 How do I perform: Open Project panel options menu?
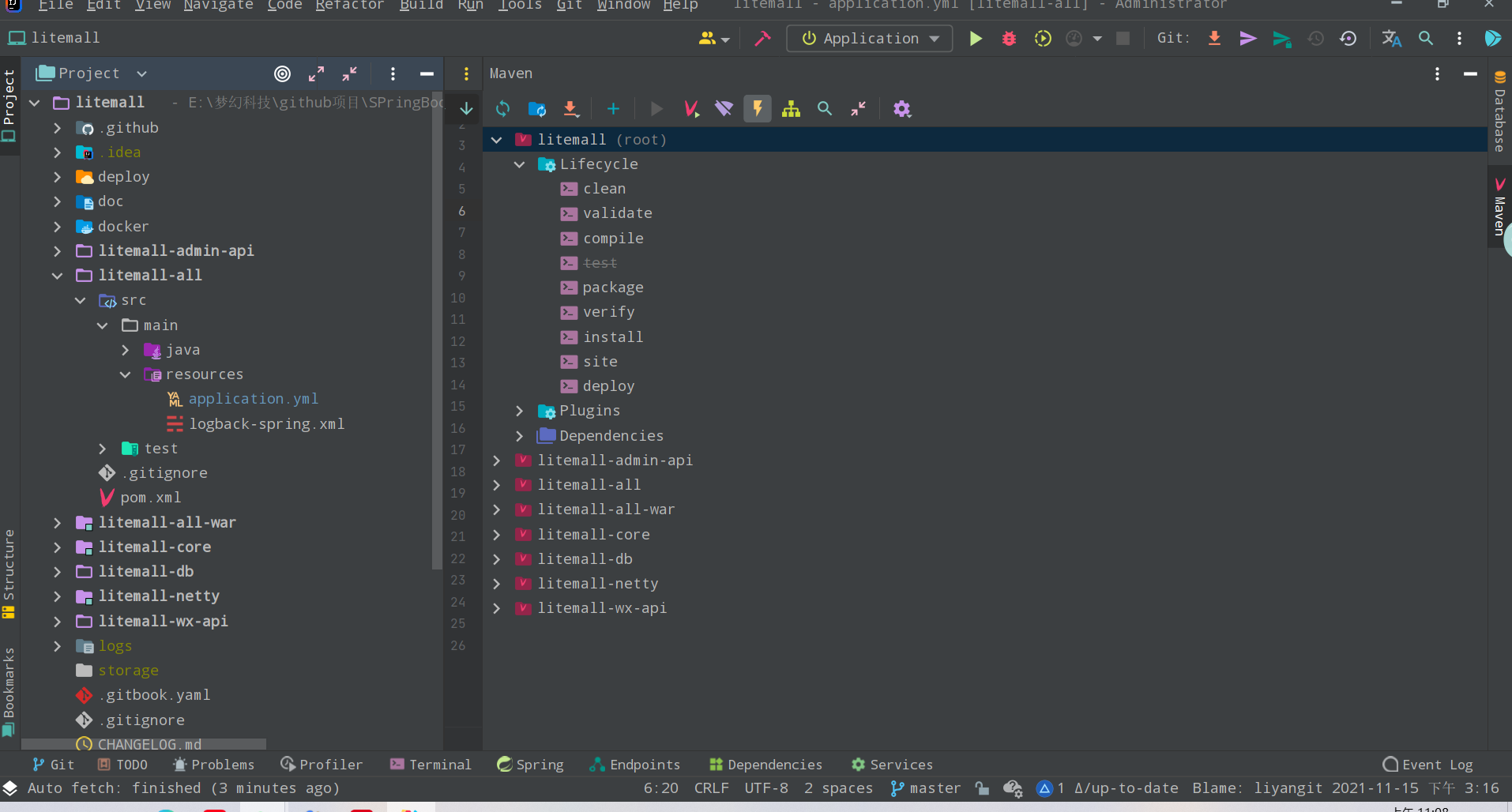(x=393, y=73)
